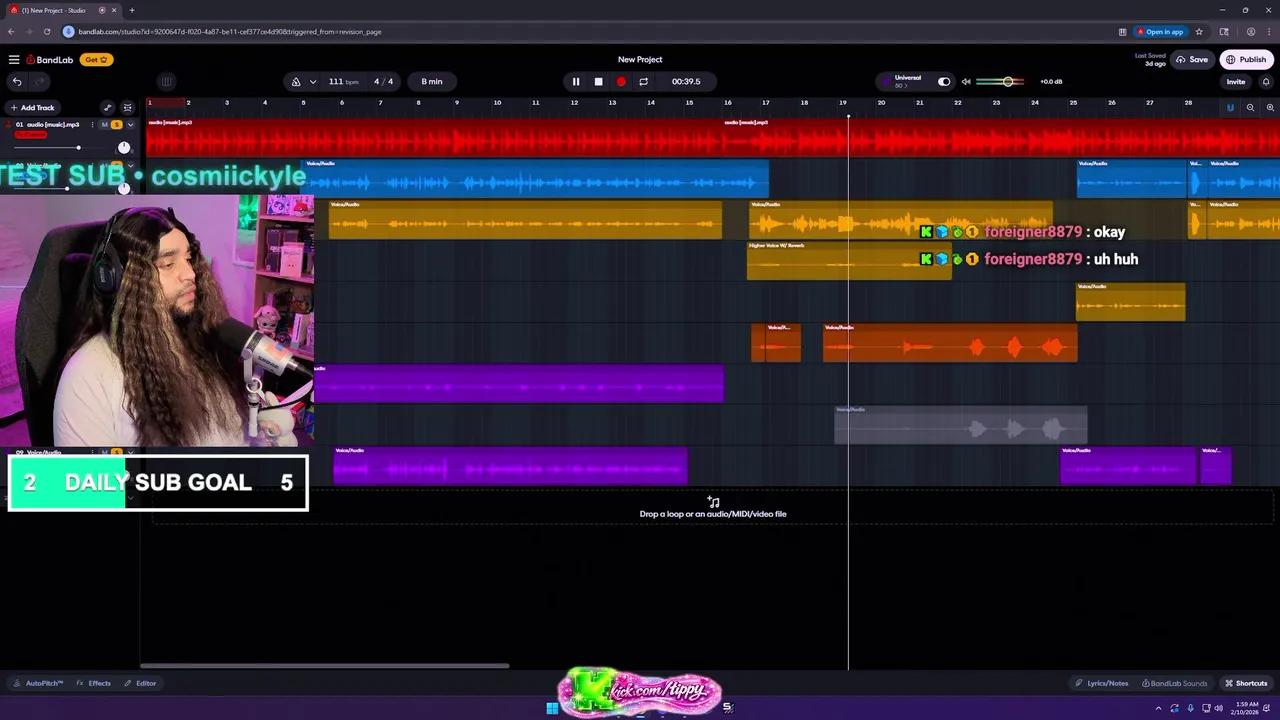1280x720 pixels.
Task: Toggle the metronome
Action: (296, 82)
